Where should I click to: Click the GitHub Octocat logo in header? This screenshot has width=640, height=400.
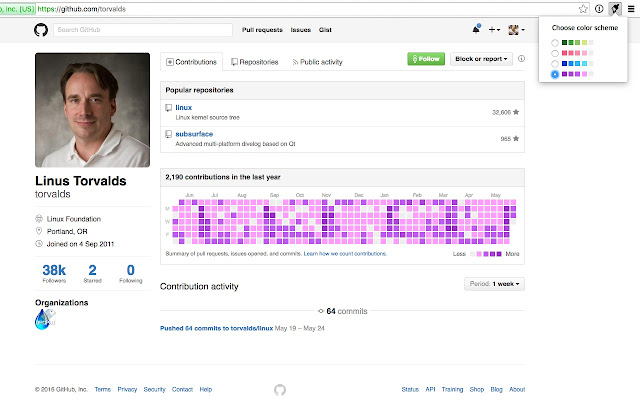(x=41, y=30)
